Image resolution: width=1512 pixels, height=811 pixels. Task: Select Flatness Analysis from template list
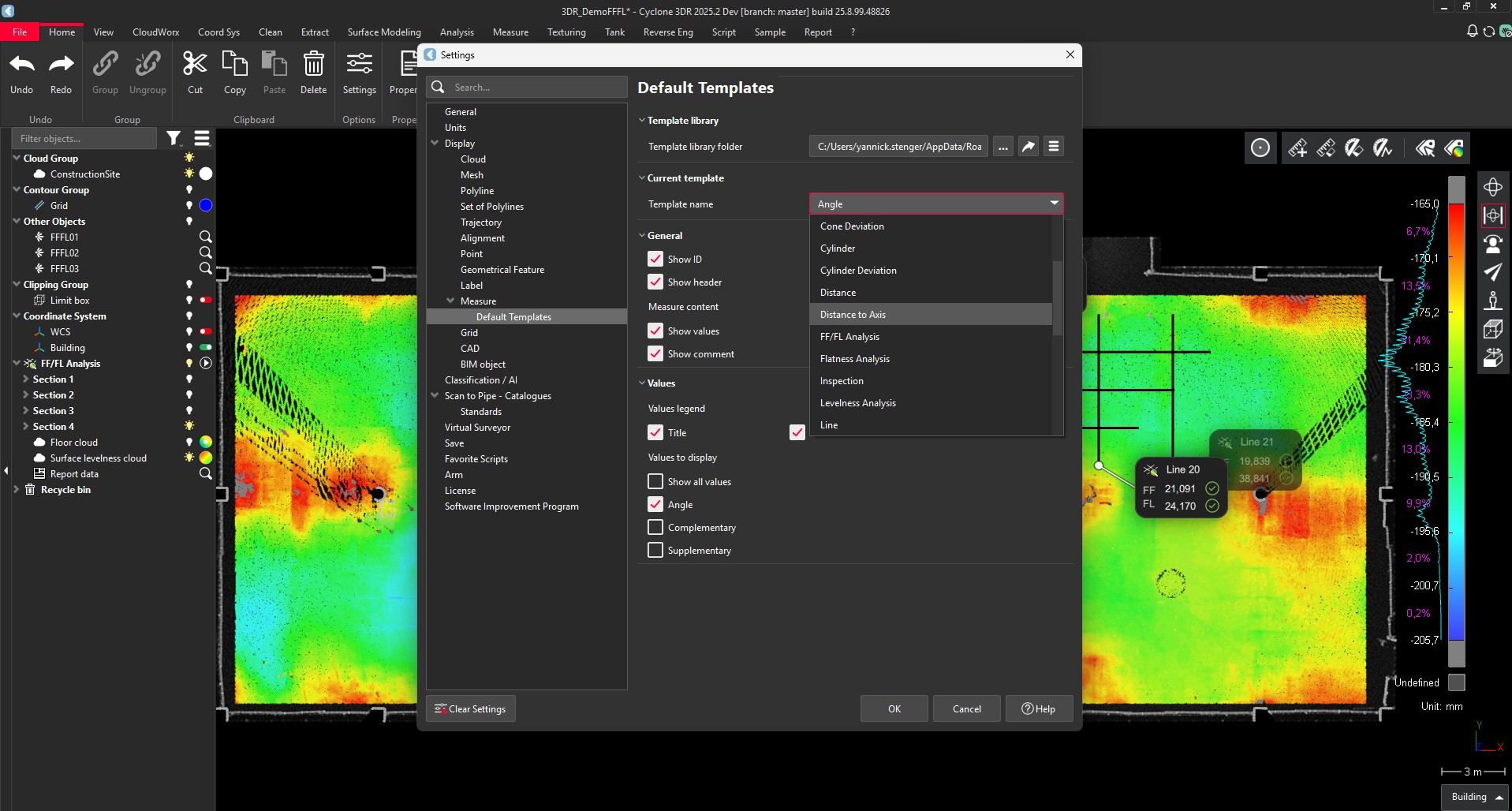[x=855, y=359]
